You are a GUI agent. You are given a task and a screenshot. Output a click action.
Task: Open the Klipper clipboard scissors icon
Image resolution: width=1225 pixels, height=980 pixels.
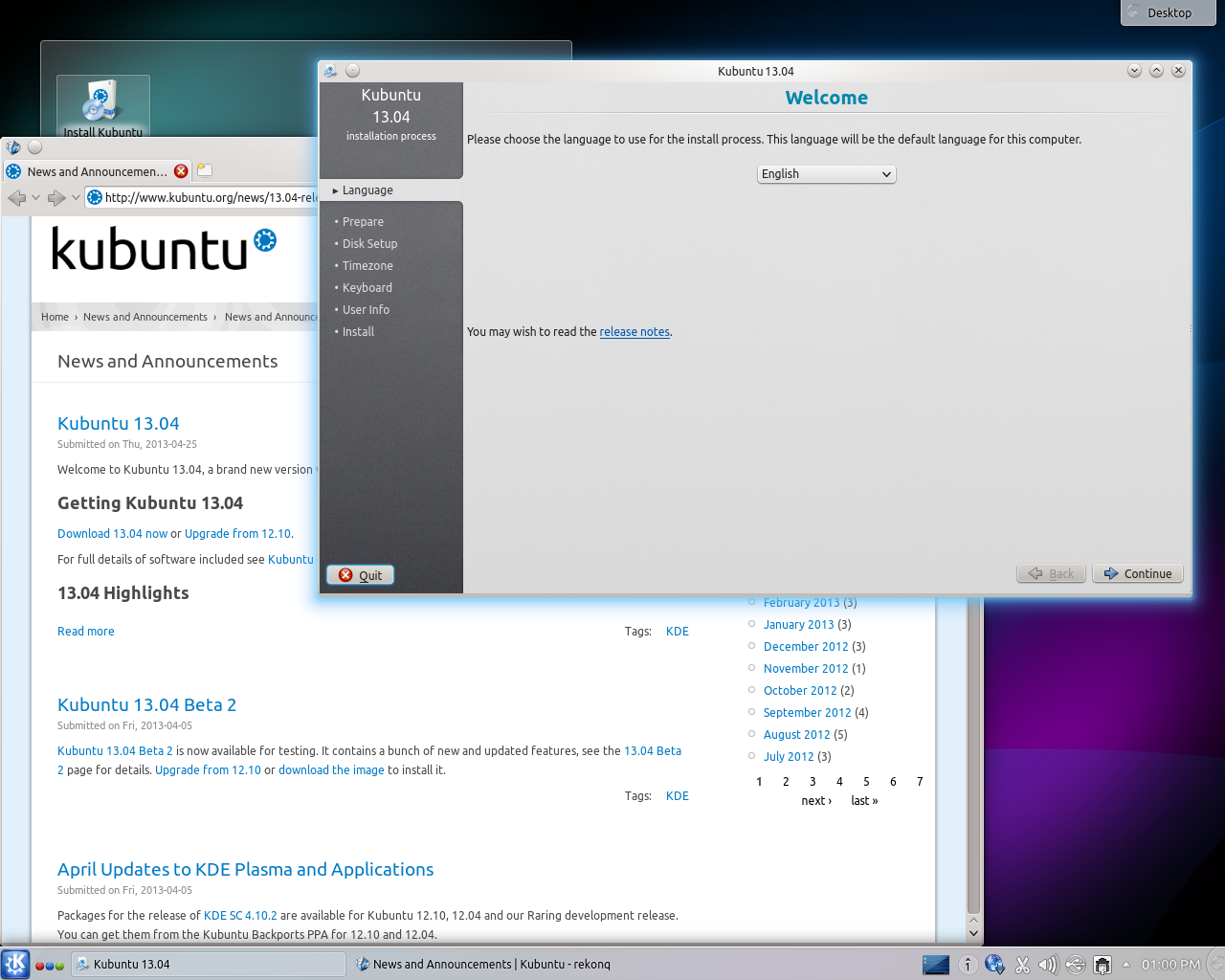coord(1022,965)
